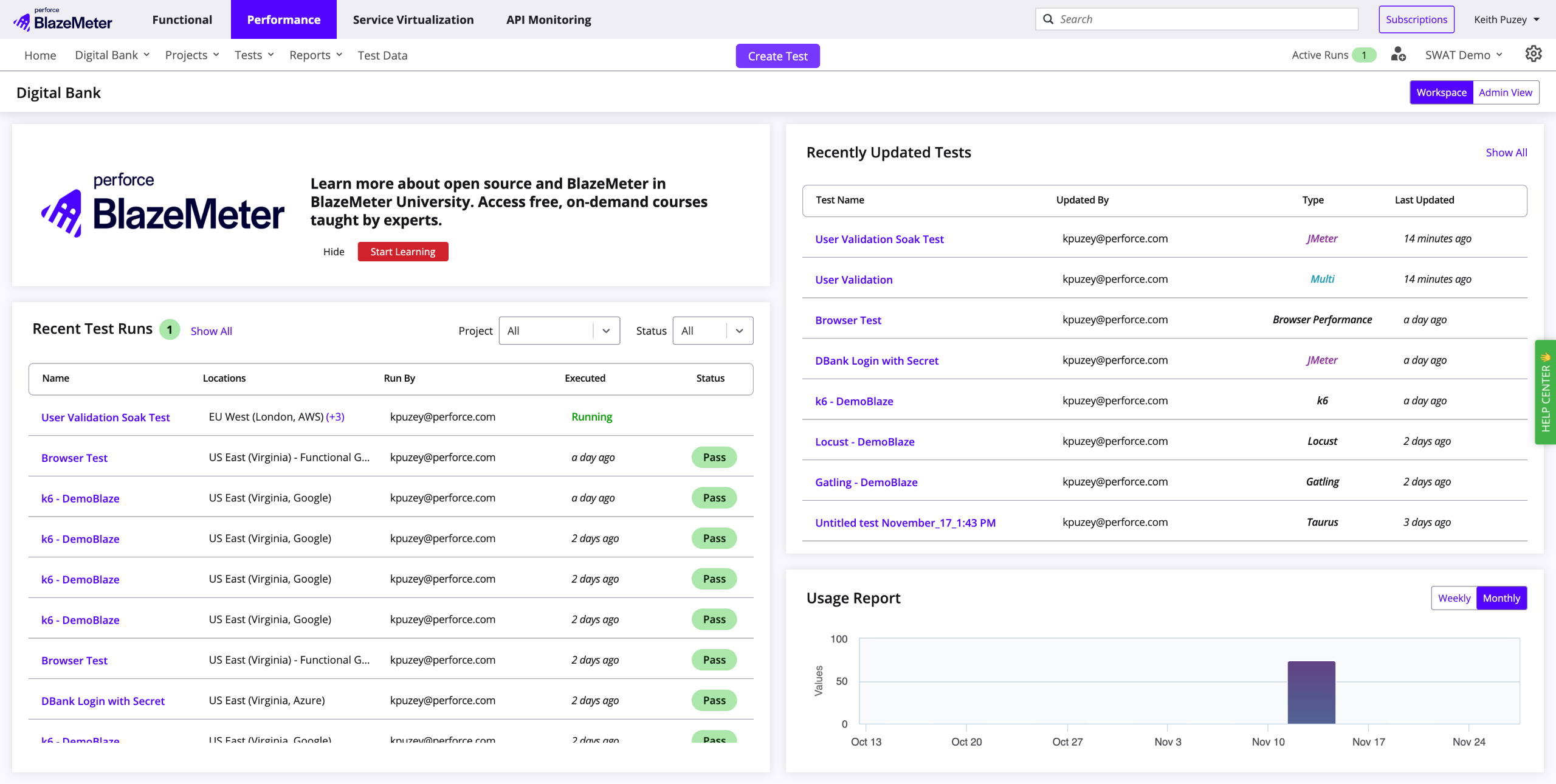Click the Recent Test Runs count badge
The width and height of the screenshot is (1556, 784).
click(170, 330)
